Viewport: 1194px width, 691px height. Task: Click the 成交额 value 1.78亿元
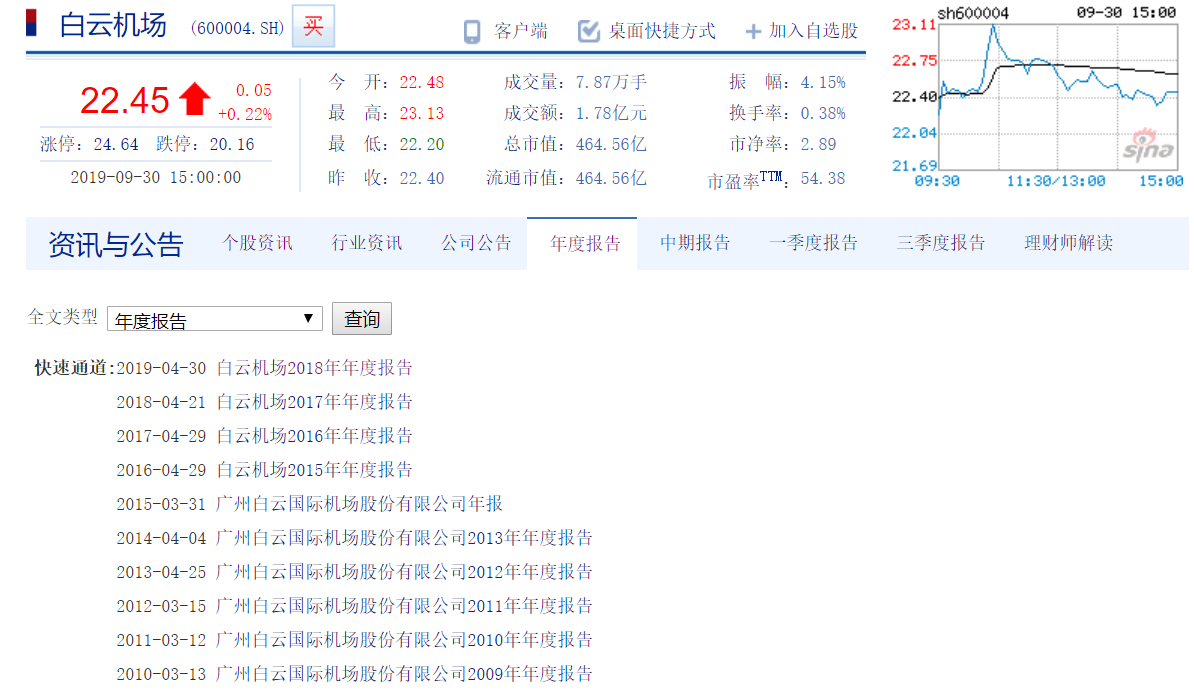[x=611, y=114]
